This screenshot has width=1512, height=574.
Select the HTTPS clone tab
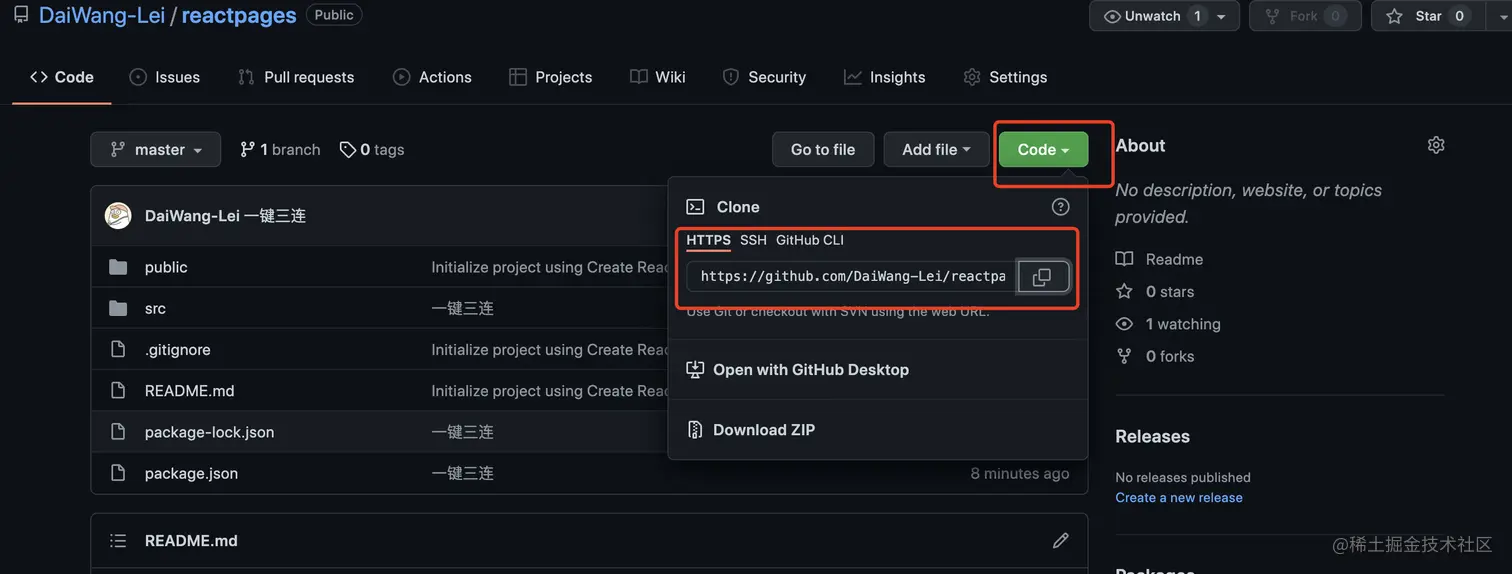pyautogui.click(x=708, y=240)
